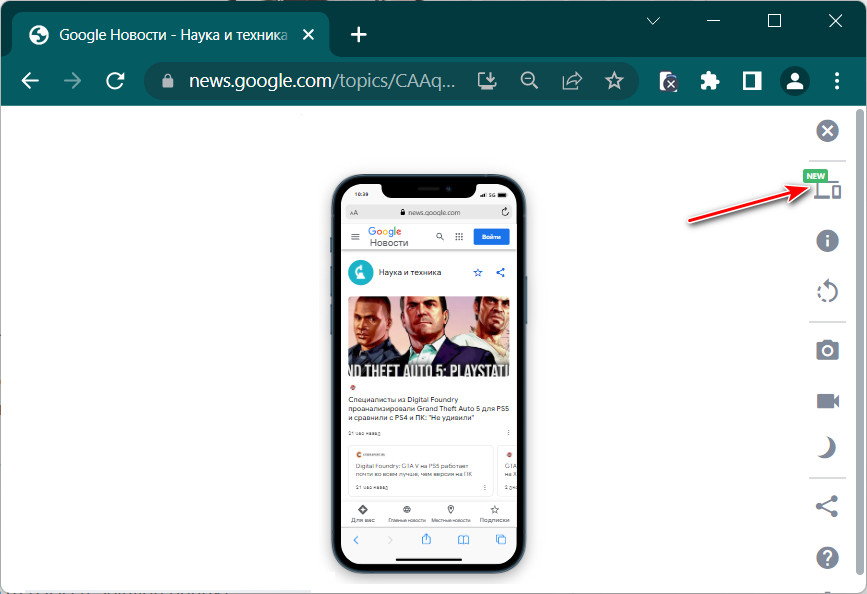Open more options on the GTA V card
867x594 pixels.
(x=484, y=487)
